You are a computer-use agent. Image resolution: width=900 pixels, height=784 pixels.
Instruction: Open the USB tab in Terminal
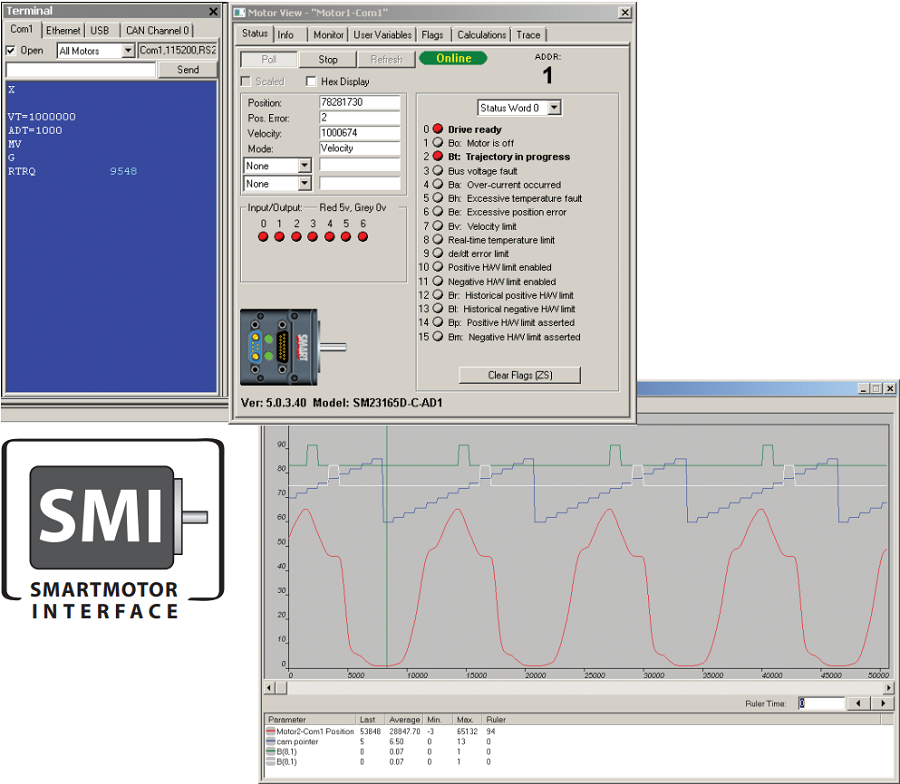[100, 30]
